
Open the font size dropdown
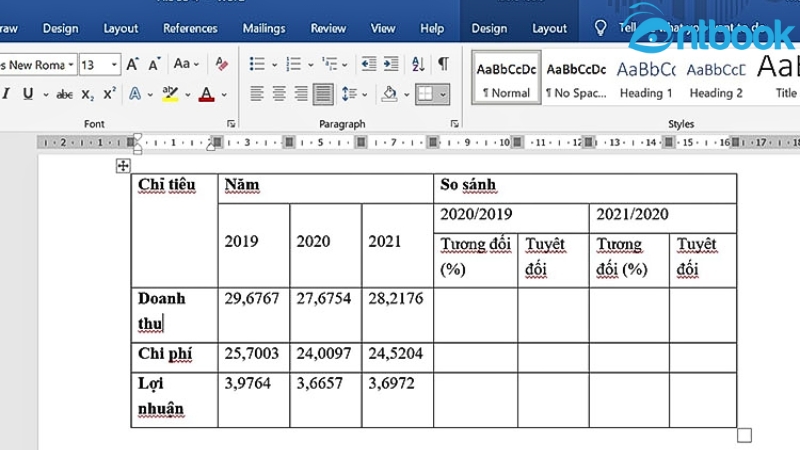point(114,65)
